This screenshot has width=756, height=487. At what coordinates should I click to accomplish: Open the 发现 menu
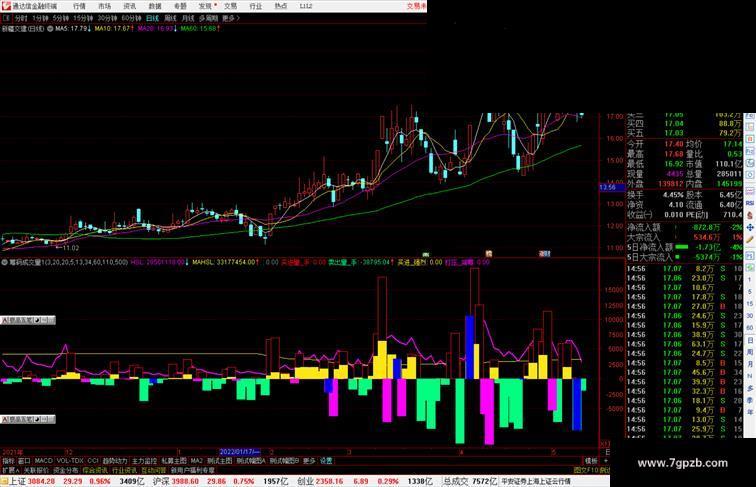205,6
